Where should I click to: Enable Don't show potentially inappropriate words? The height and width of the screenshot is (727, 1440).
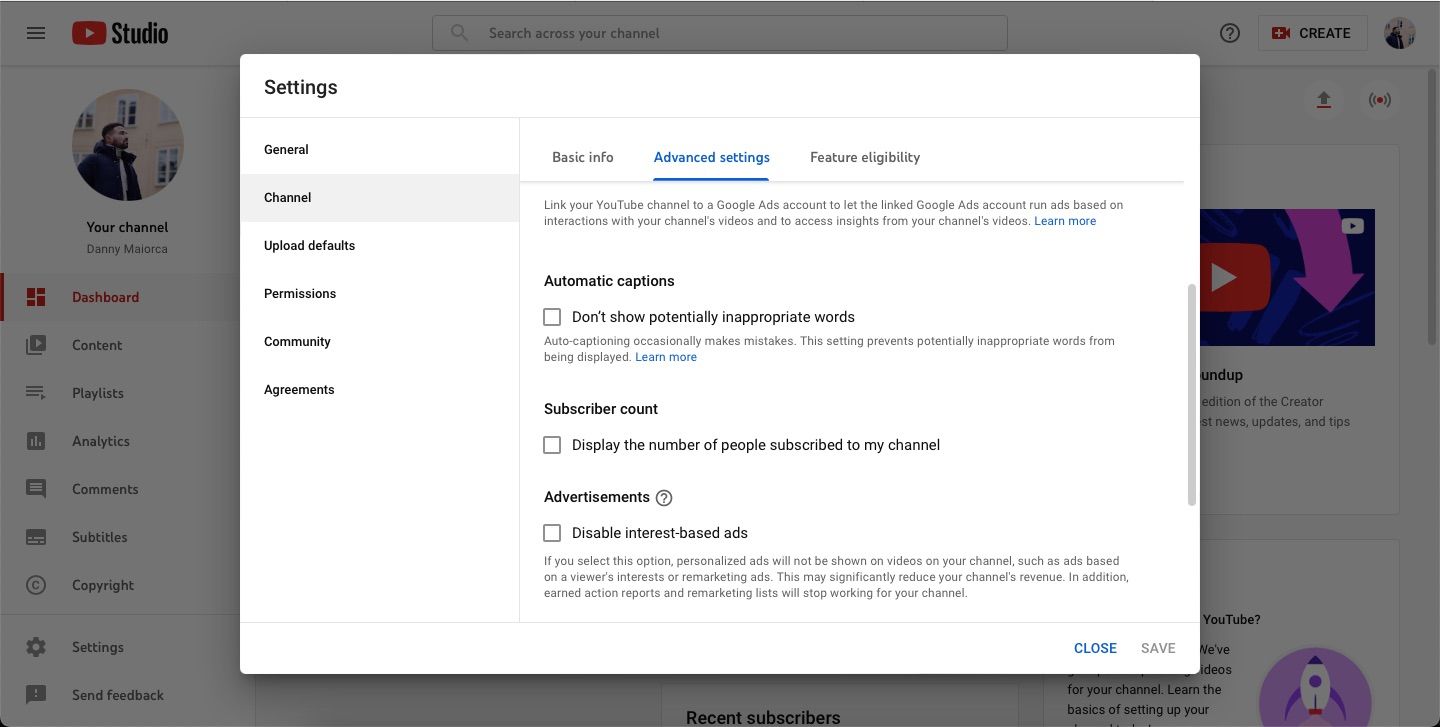click(552, 317)
